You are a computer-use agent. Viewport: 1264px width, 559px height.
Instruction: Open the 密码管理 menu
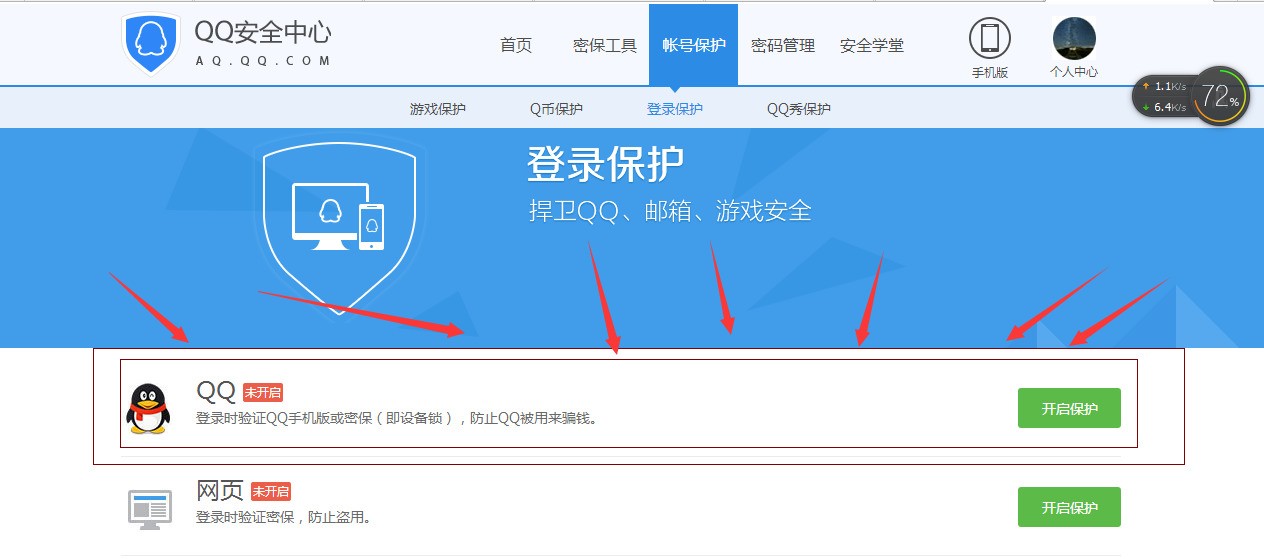(783, 45)
